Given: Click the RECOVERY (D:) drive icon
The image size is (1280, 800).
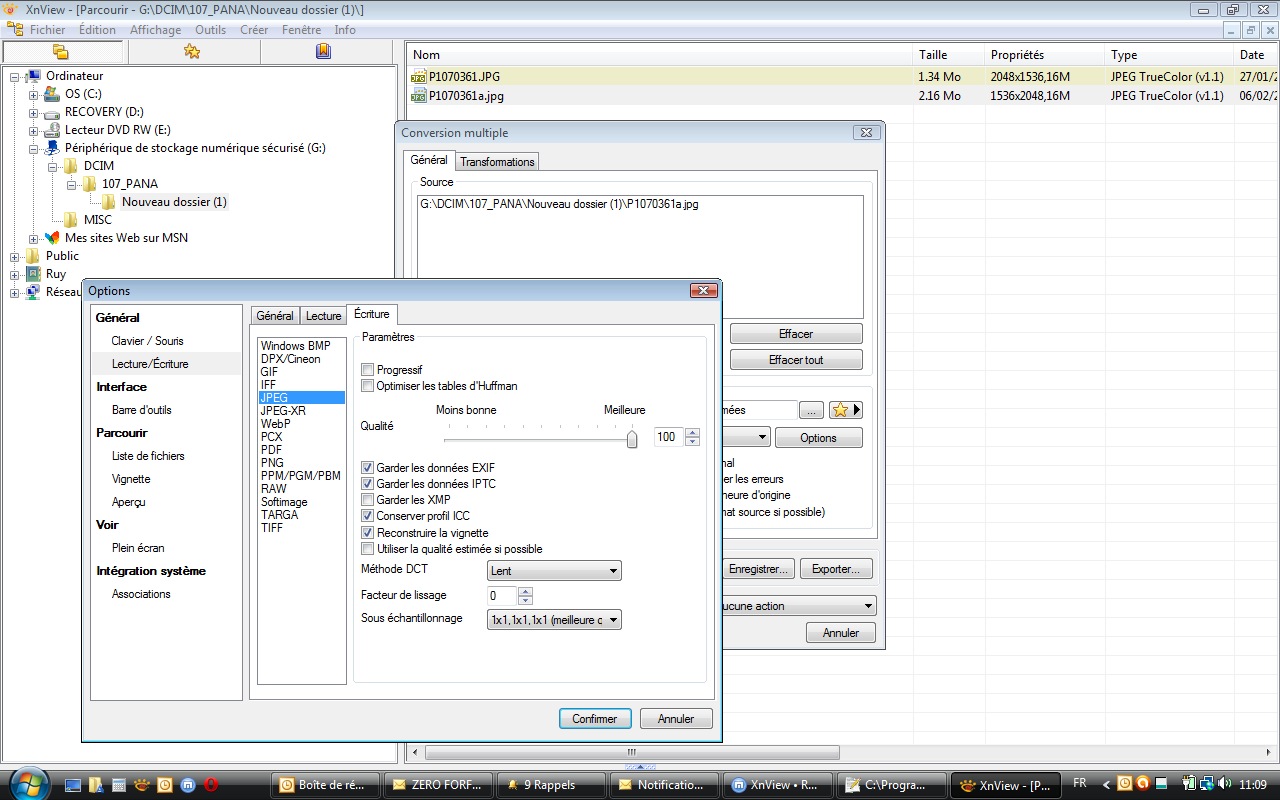Looking at the screenshot, I should (x=53, y=112).
